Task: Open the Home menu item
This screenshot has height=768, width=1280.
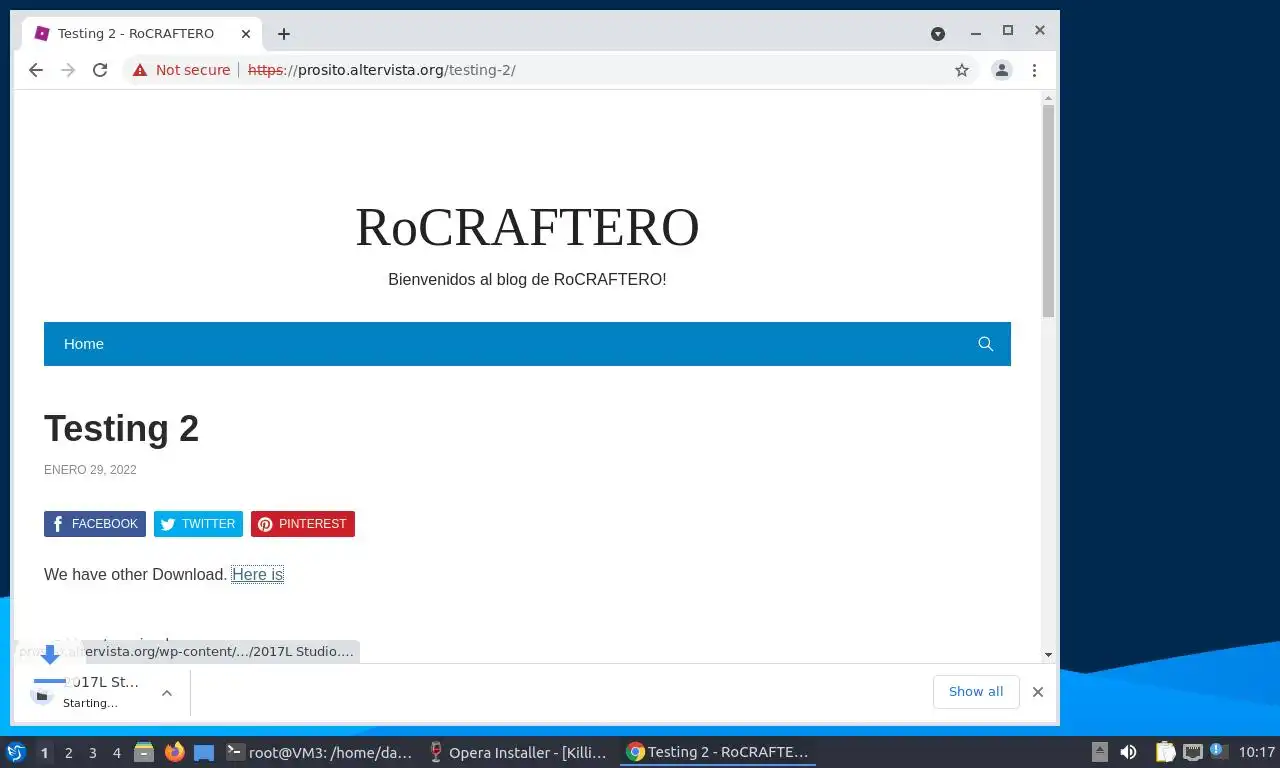Action: (x=84, y=344)
